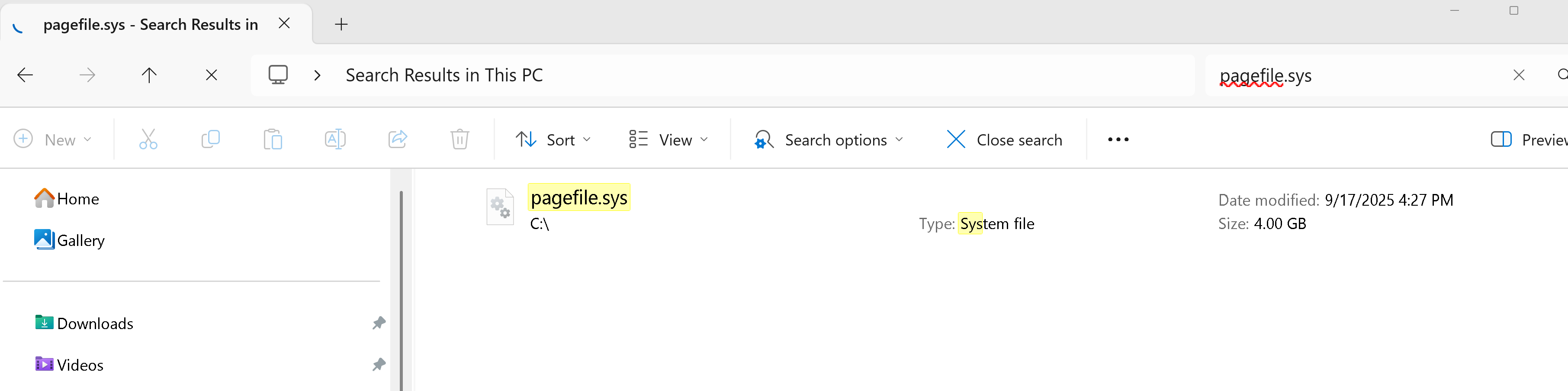Viewport: 1568px width, 391px height.
Task: Unpin Downloads from quick access
Action: tap(379, 323)
